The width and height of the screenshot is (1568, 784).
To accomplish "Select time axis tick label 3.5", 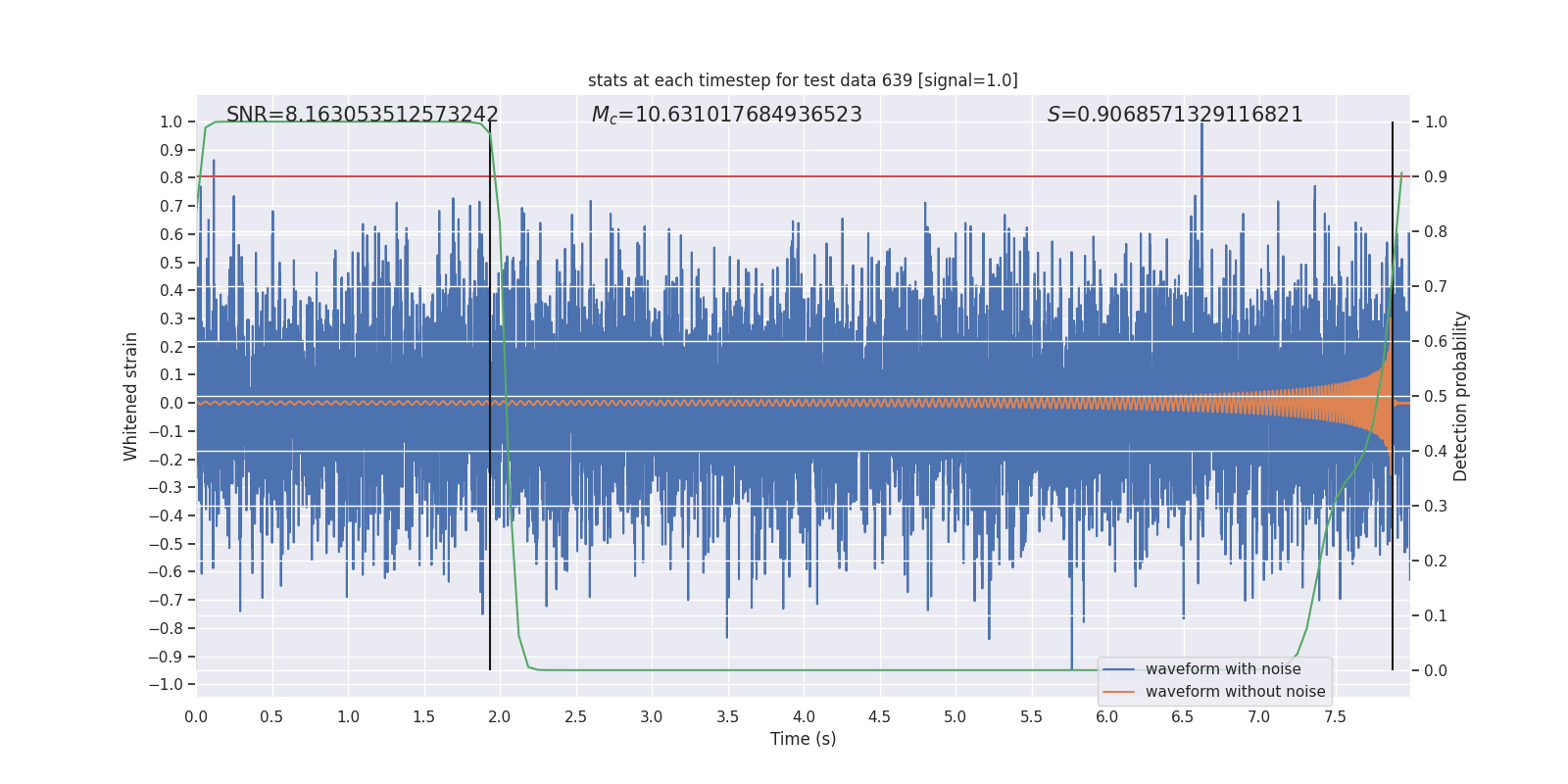I will coord(727,717).
